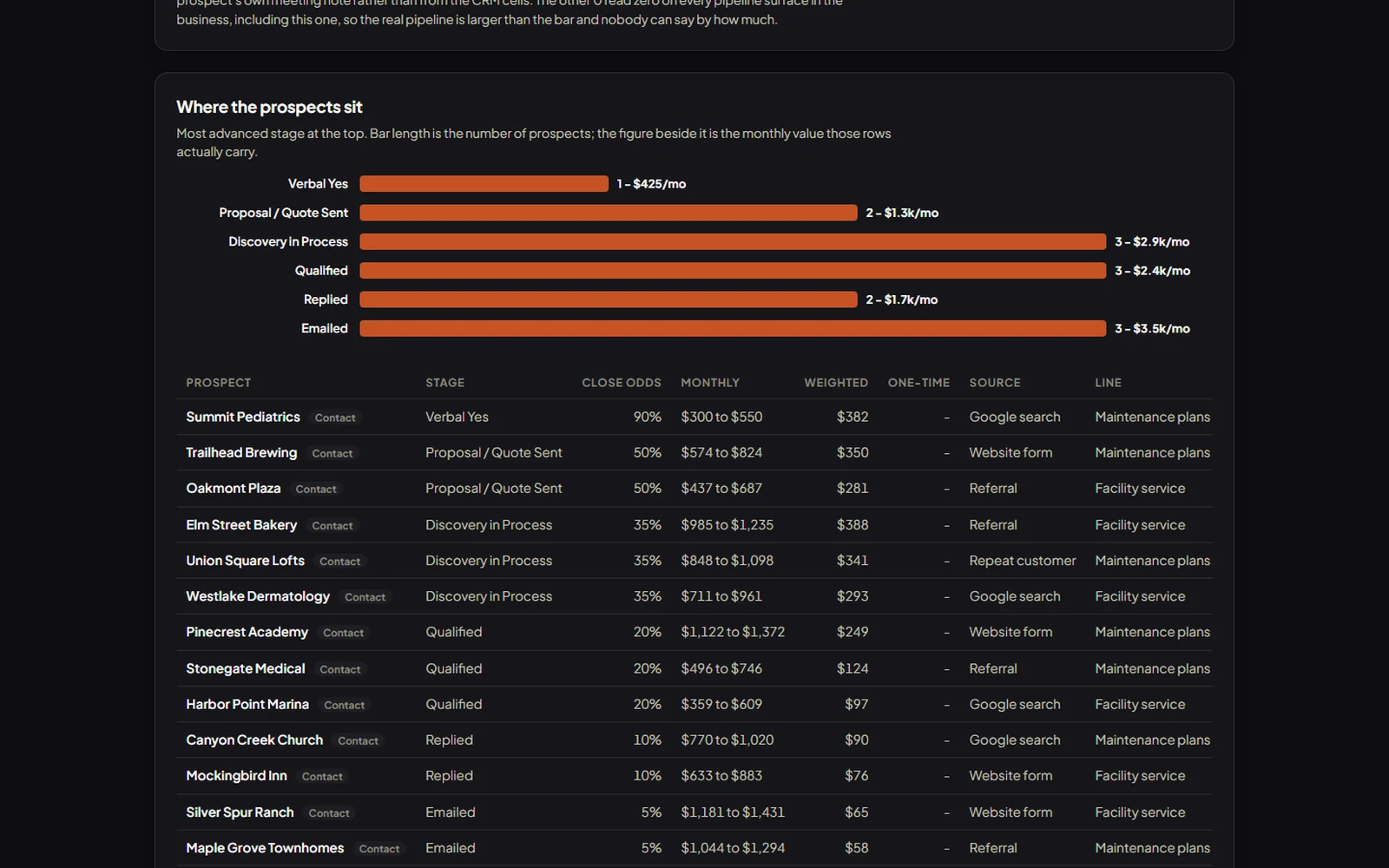Select the Mockingbird Inn prospect name

click(x=236, y=775)
